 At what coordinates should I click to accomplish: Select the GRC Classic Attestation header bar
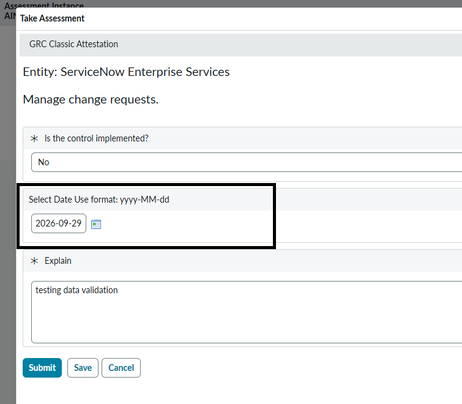(x=241, y=44)
